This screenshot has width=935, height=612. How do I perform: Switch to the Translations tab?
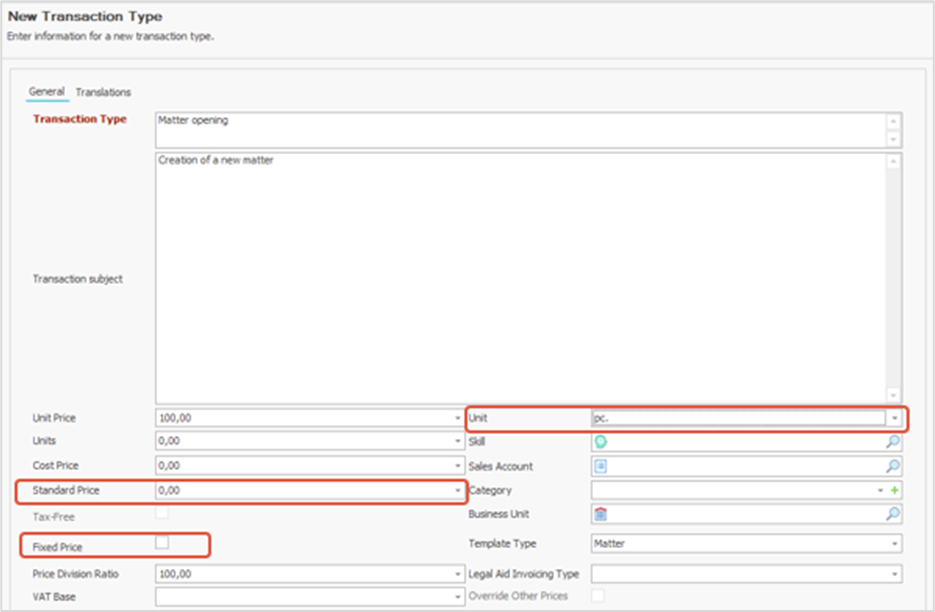click(x=103, y=92)
